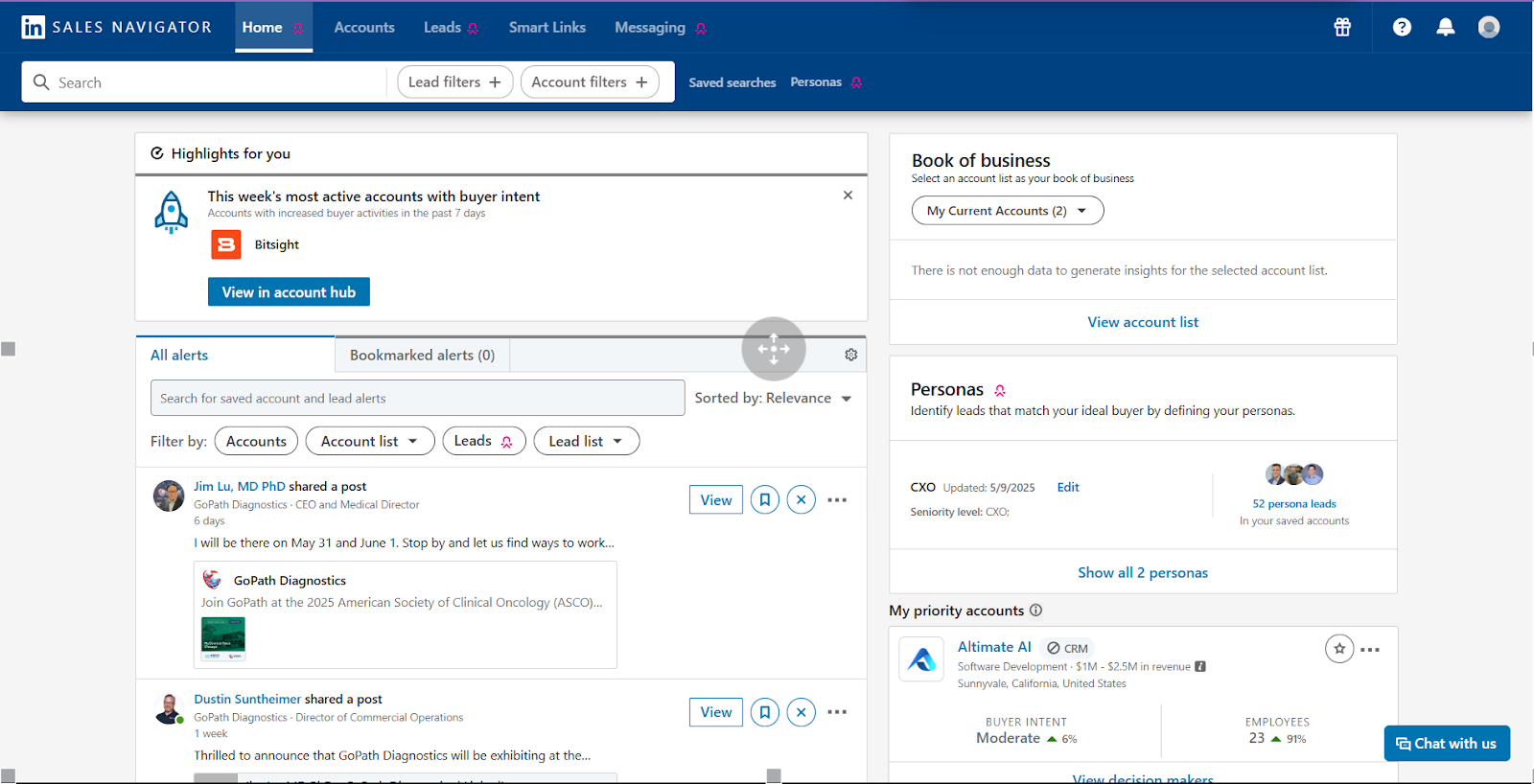Open alert settings gear icon

(850, 355)
